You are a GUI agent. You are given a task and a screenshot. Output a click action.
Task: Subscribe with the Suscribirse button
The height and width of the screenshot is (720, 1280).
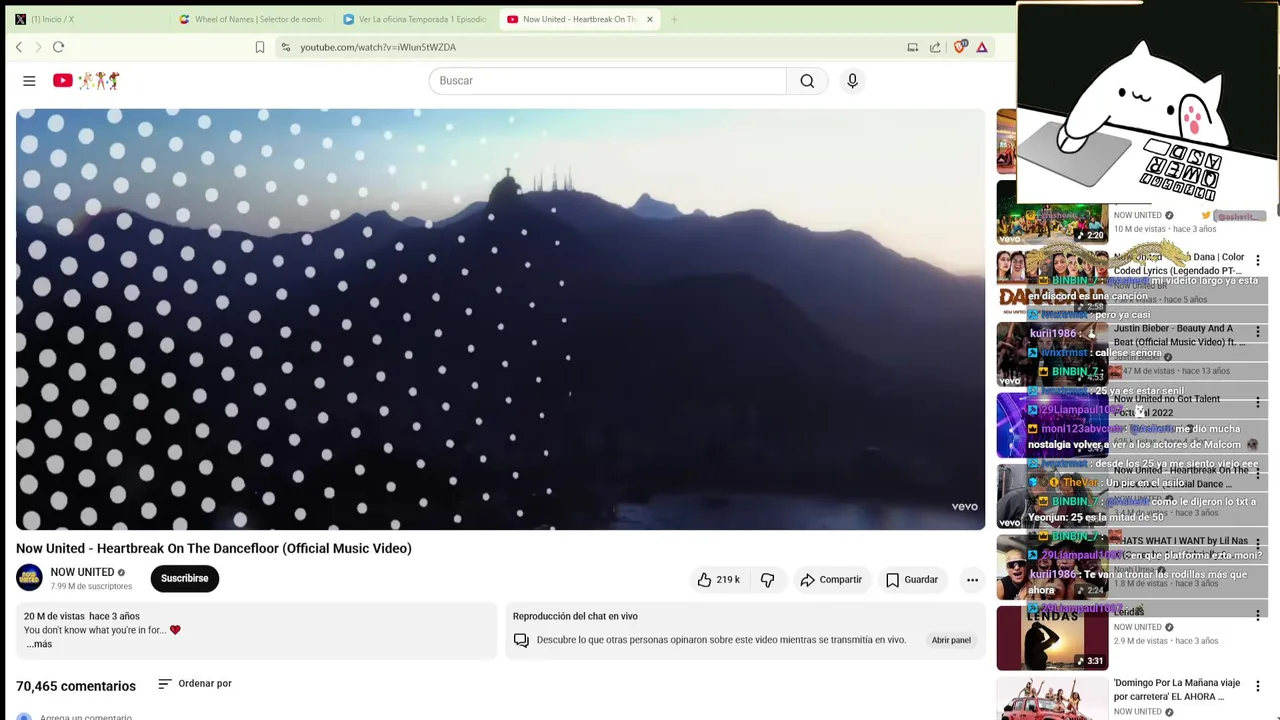(x=185, y=579)
